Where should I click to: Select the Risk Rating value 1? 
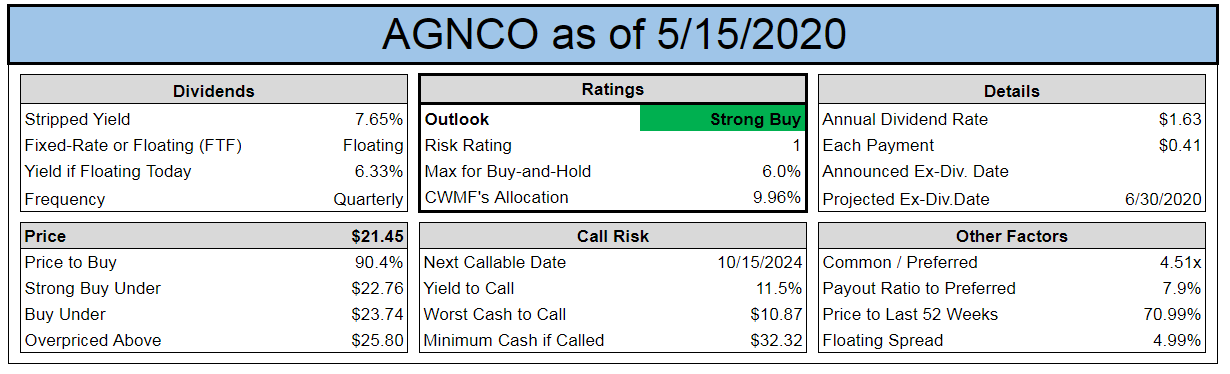point(796,145)
